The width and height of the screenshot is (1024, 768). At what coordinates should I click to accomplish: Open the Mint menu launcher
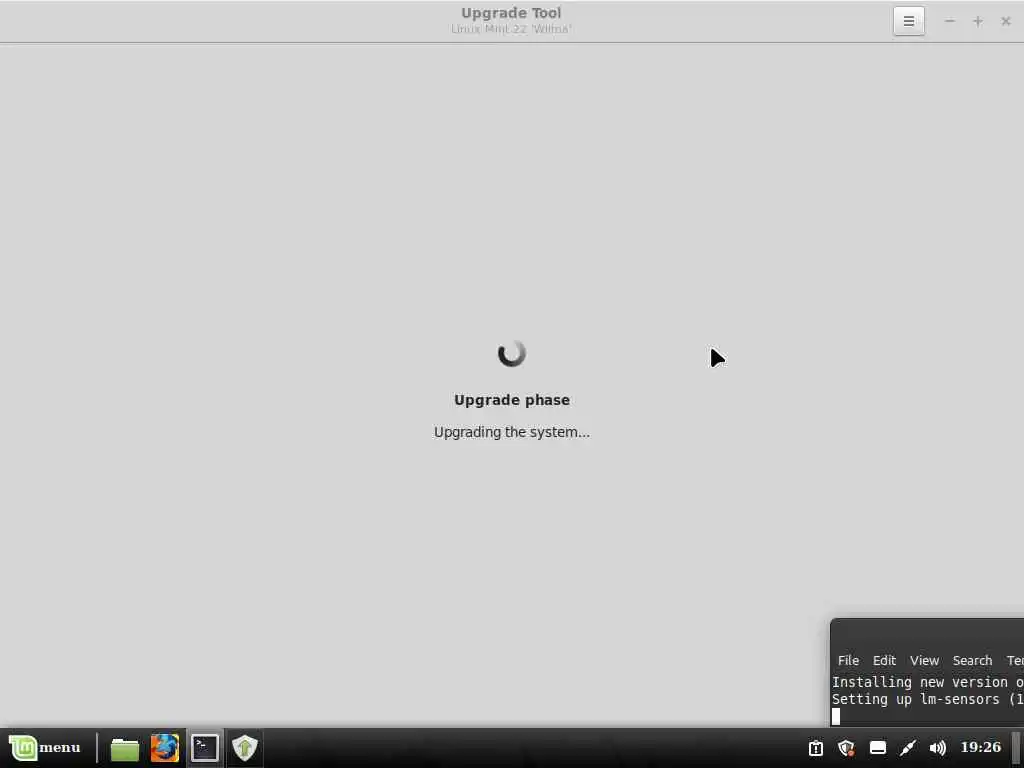coord(44,748)
